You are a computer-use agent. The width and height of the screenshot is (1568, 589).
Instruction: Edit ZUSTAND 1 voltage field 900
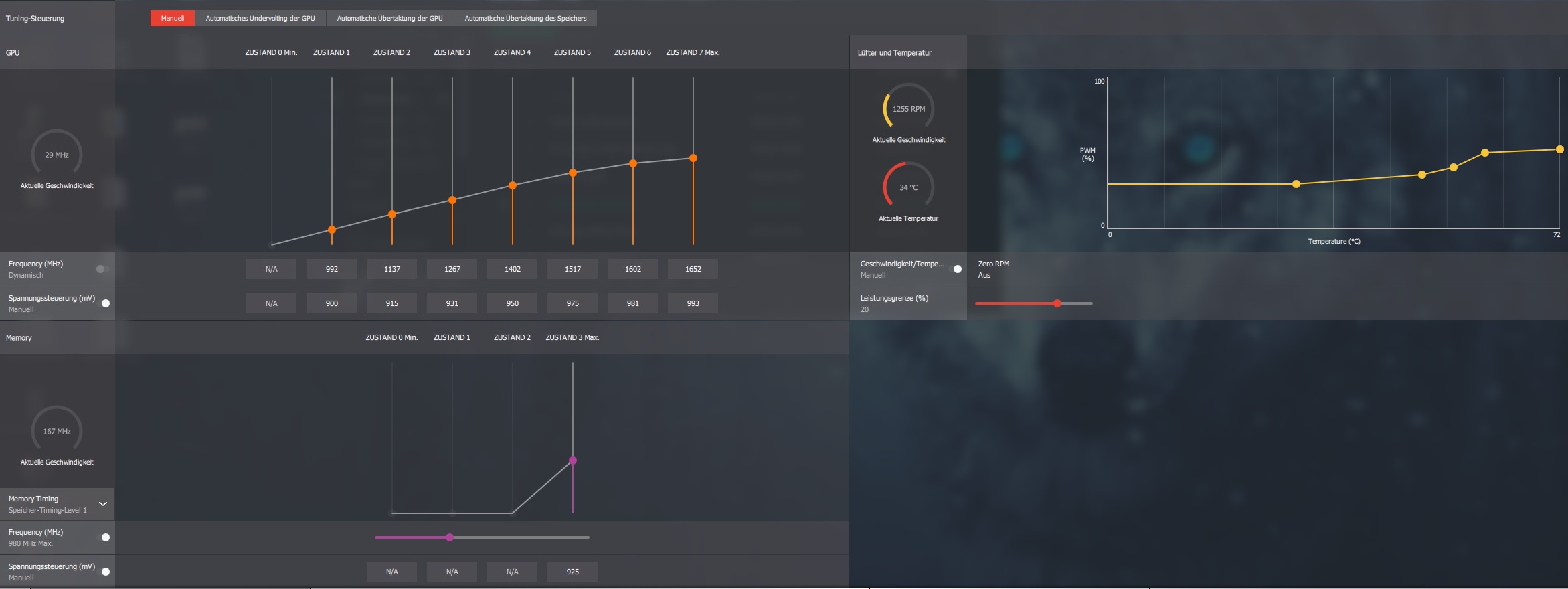(x=331, y=303)
